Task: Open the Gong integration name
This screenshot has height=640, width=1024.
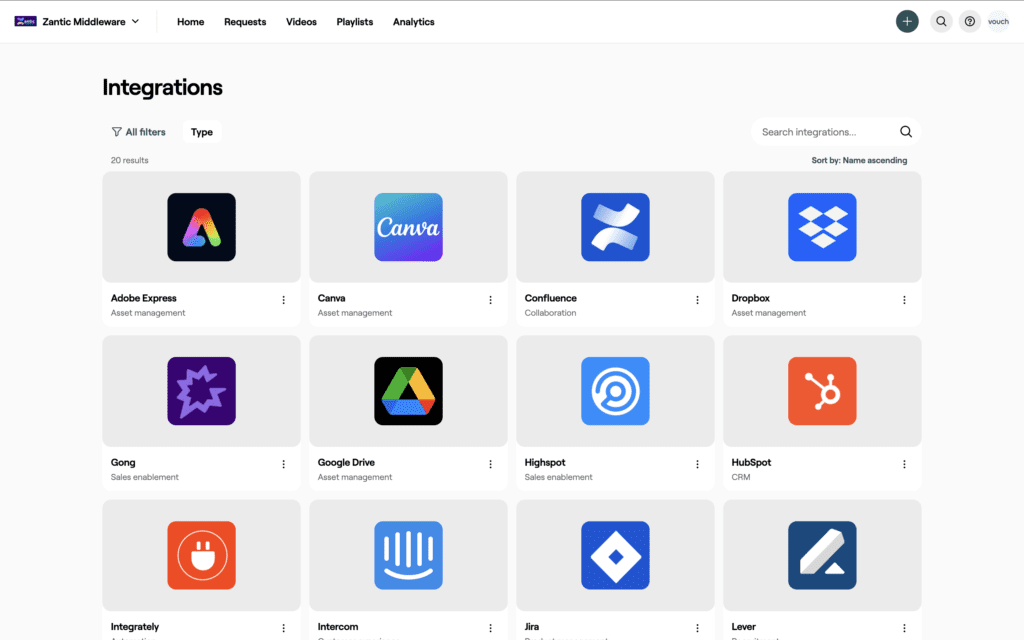Action: (123, 462)
